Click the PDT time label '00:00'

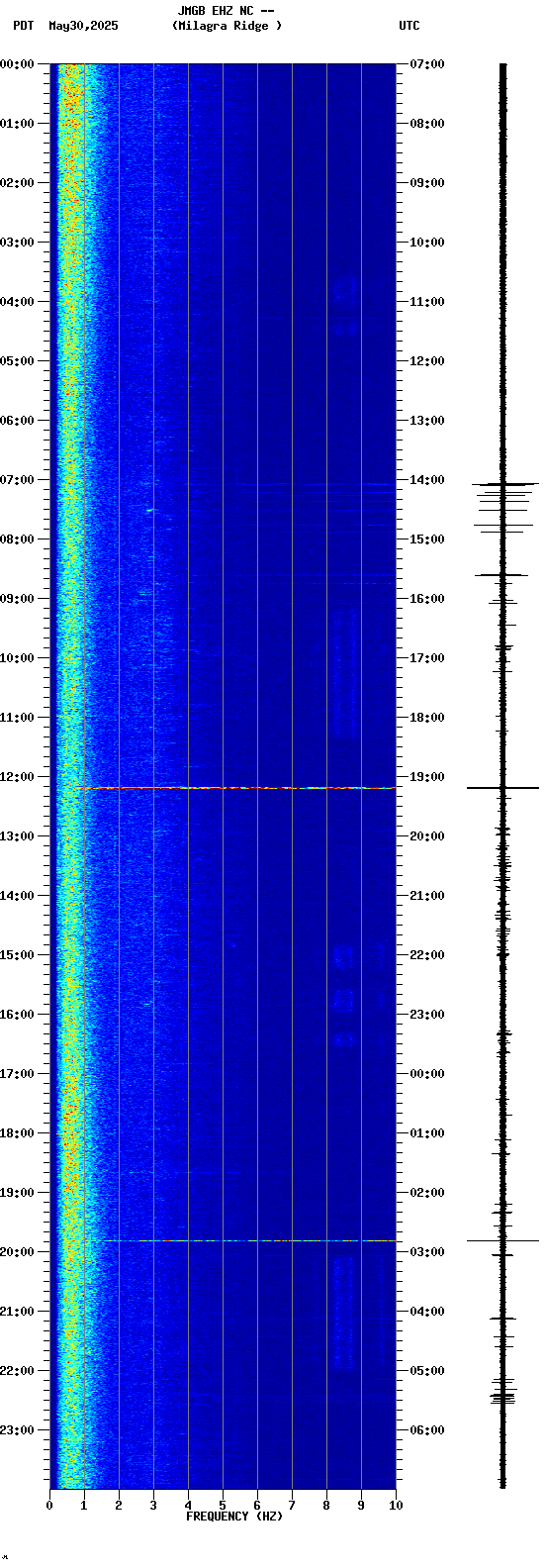17,64
